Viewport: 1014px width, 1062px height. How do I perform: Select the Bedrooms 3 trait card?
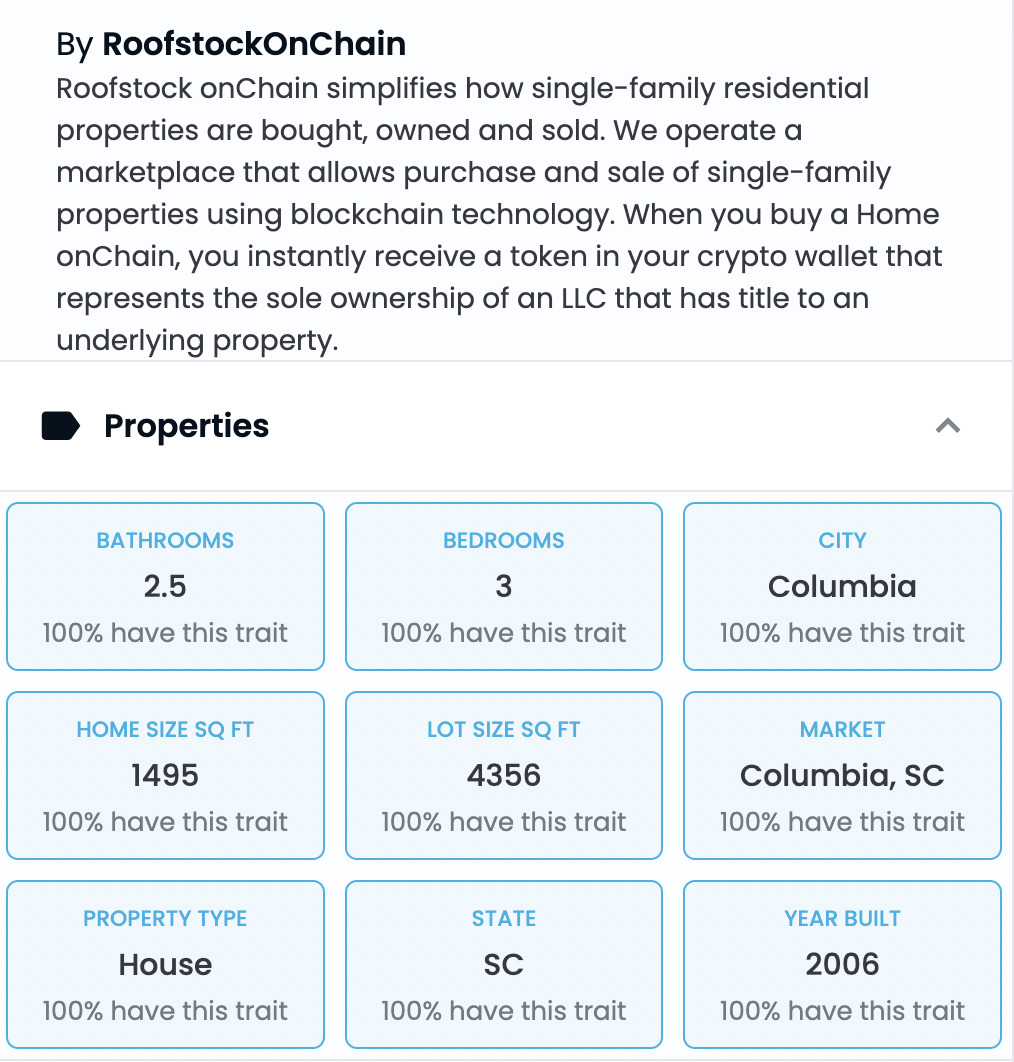[503, 587]
